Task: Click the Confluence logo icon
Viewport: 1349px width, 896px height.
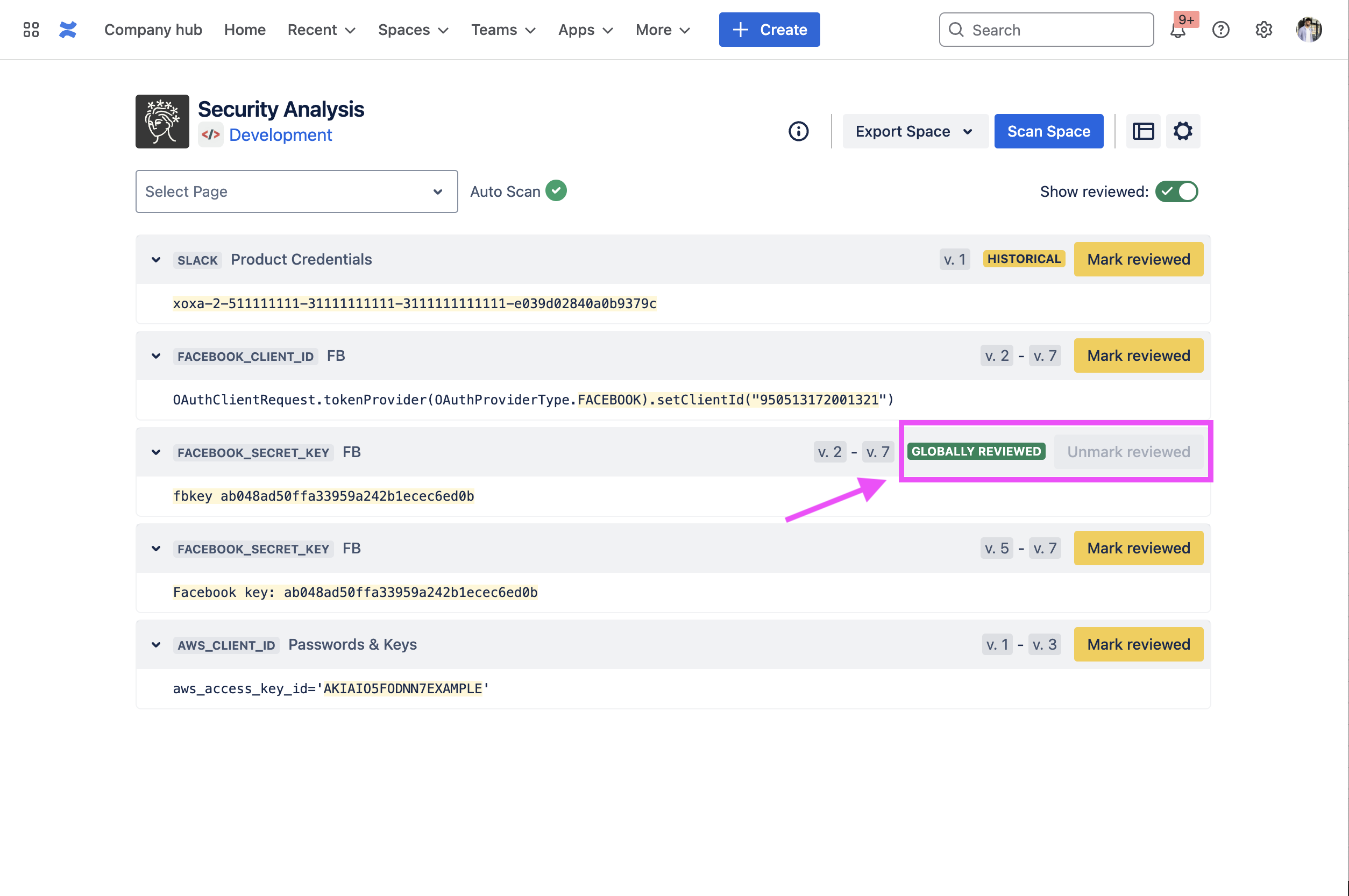Action: pyautogui.click(x=68, y=30)
